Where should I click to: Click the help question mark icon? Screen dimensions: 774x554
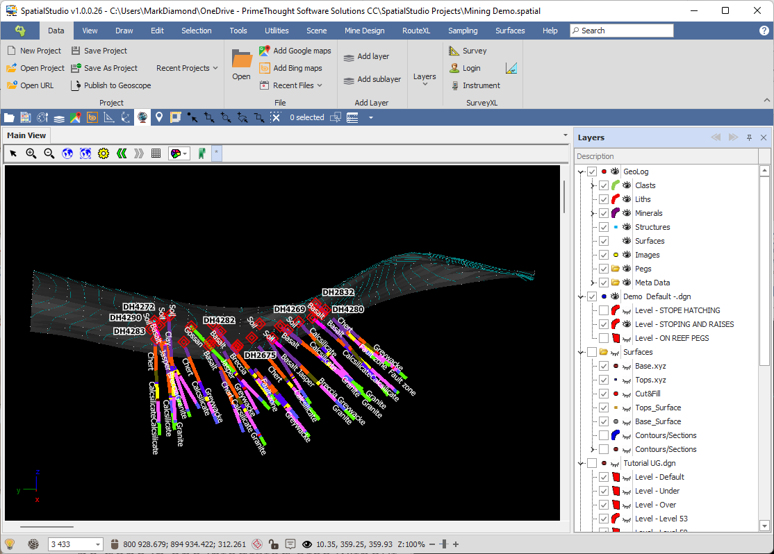(x=764, y=31)
